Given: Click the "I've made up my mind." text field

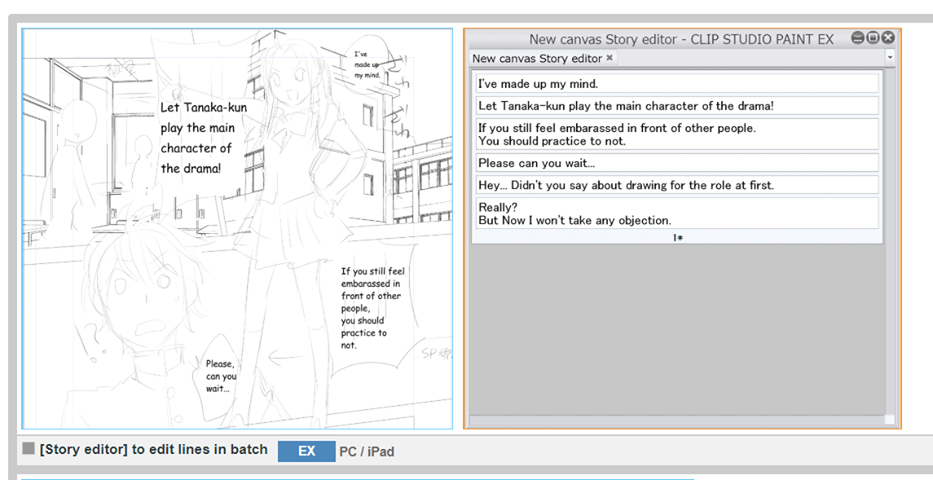Looking at the screenshot, I should 676,84.
